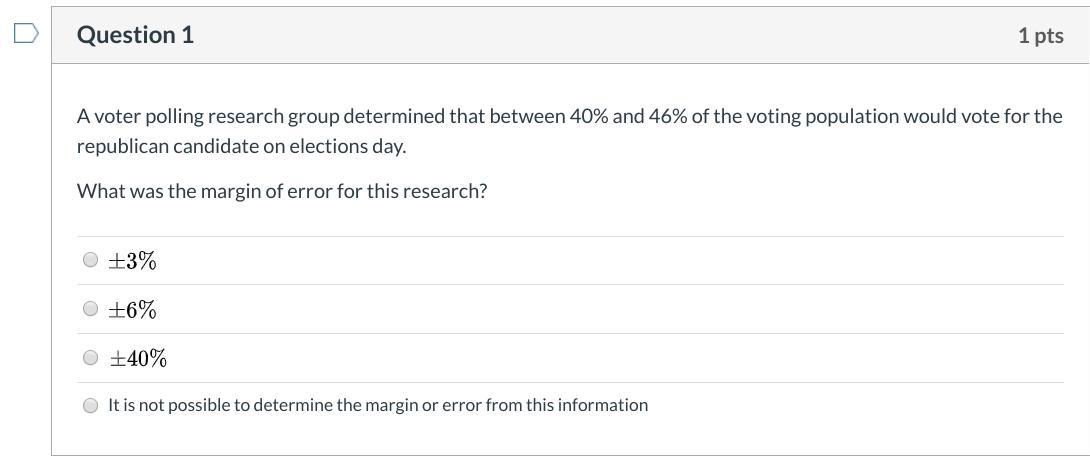Click the ±3% answer label text
1090x459 pixels.
click(x=132, y=261)
